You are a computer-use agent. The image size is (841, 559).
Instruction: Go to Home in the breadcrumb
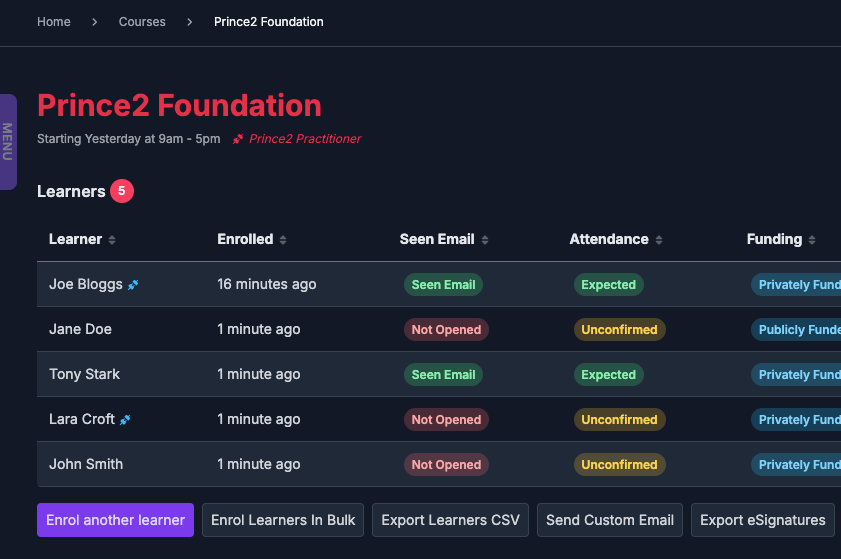pos(54,22)
